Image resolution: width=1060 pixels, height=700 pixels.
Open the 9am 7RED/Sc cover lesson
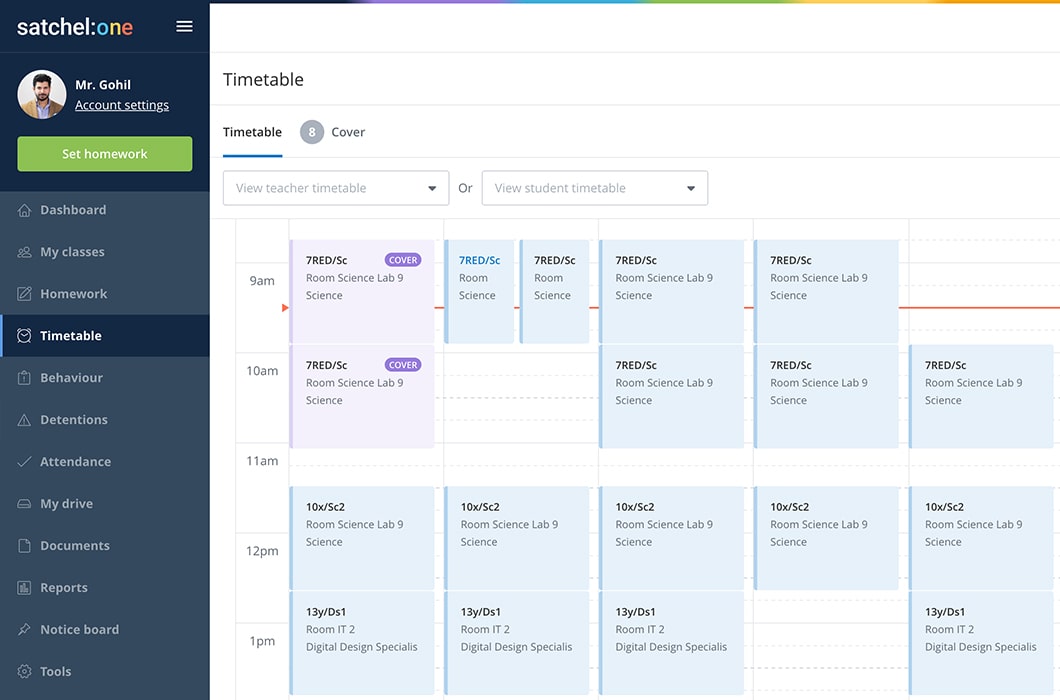point(362,290)
